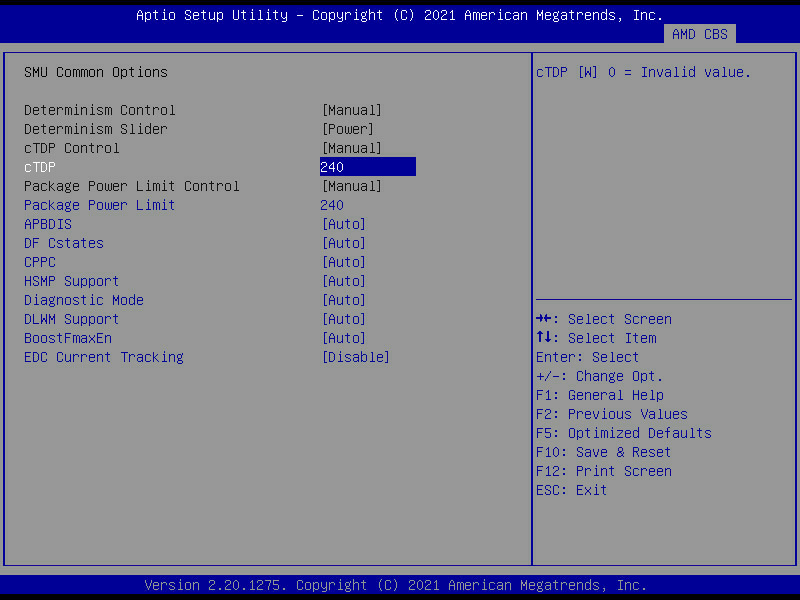Change DF Cstates [Auto] setting

(x=343, y=243)
